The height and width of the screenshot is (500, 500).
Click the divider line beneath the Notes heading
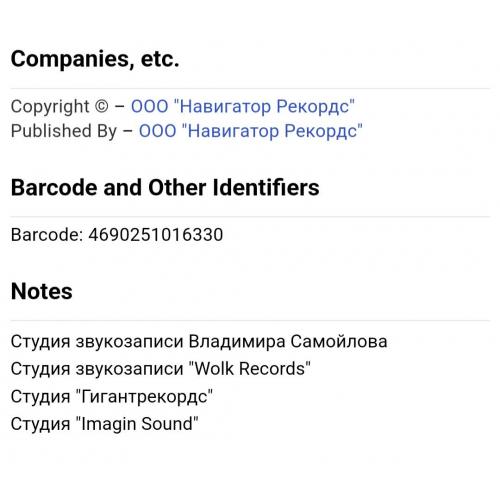(250, 321)
